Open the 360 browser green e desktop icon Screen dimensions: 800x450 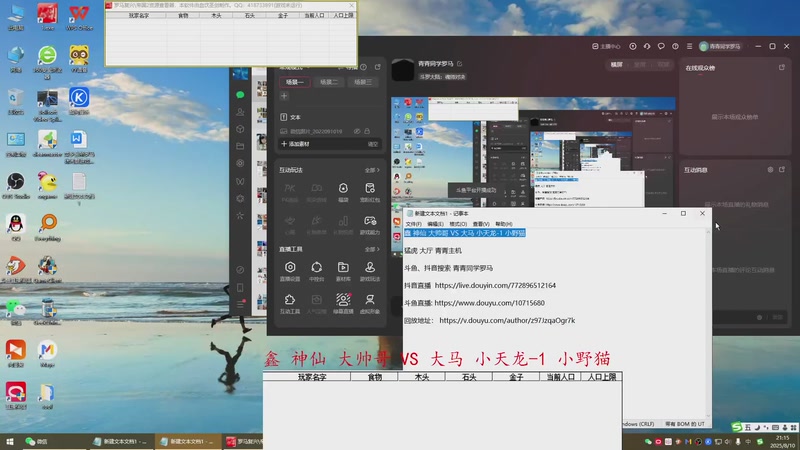pyautogui.click(x=47, y=61)
